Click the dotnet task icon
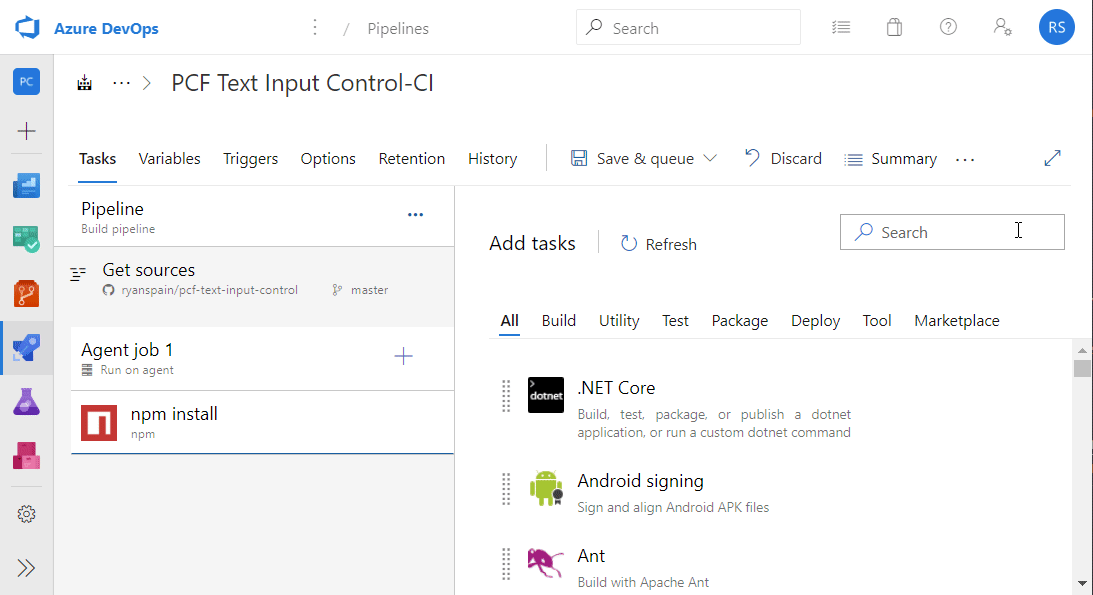The width and height of the screenshot is (1093, 595). [546, 395]
